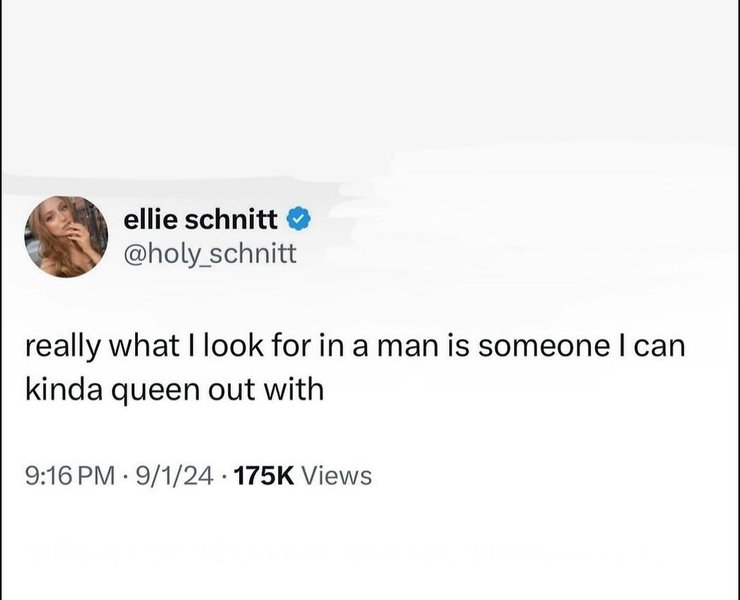Open ellie schnitt's profile picture
Viewport: 740px width, 600px height.
[64, 235]
